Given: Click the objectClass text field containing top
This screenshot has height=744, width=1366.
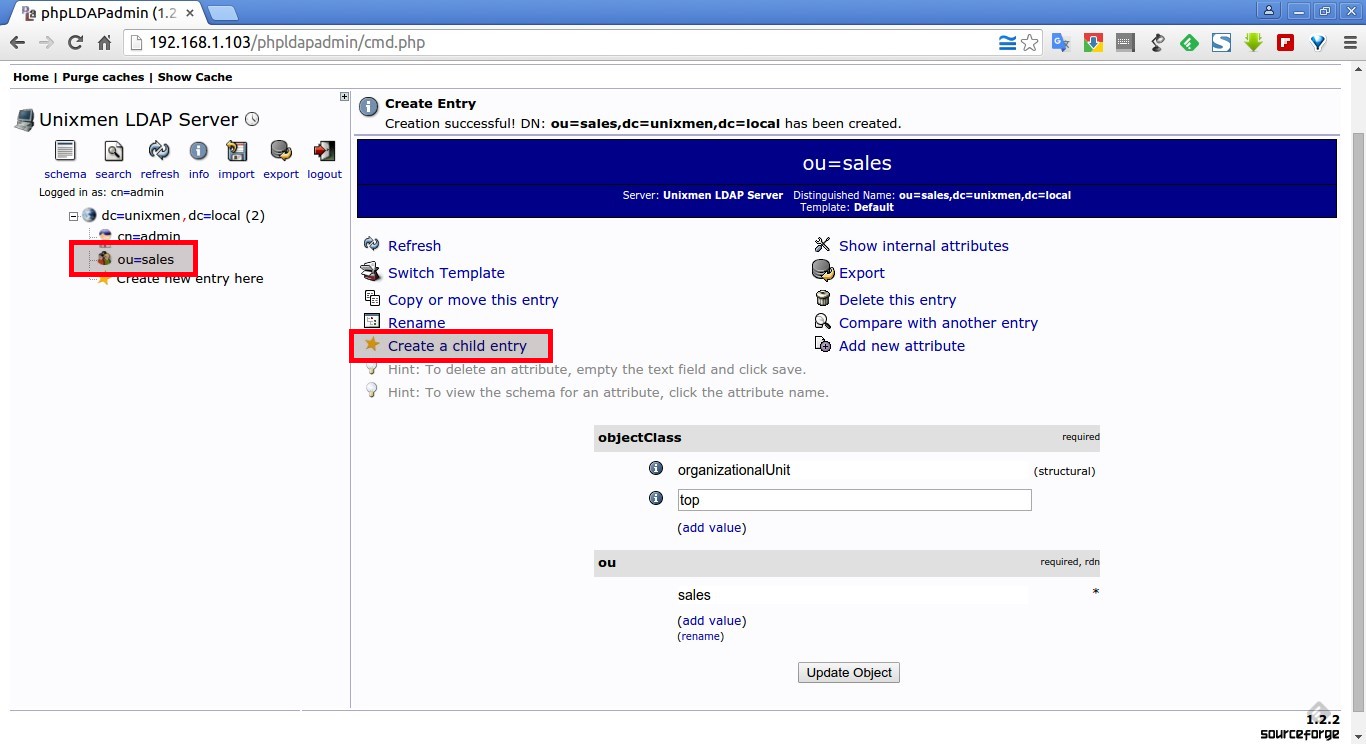Looking at the screenshot, I should 854,500.
